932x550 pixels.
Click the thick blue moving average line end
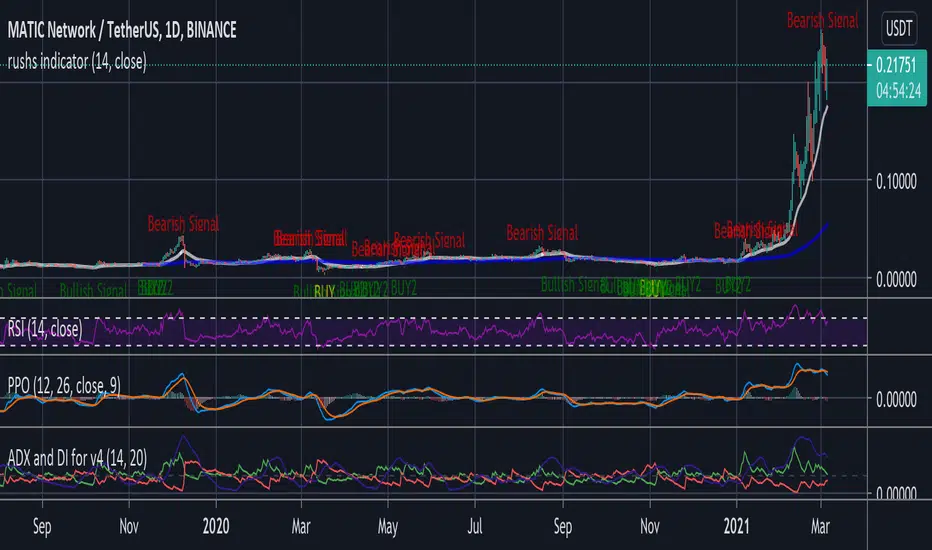pos(825,227)
